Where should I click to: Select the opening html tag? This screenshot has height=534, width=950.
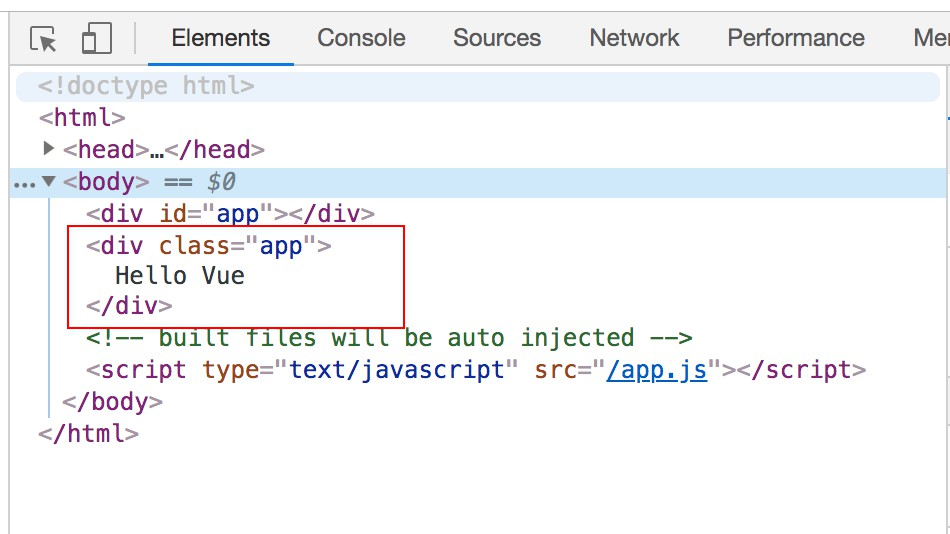click(x=82, y=118)
